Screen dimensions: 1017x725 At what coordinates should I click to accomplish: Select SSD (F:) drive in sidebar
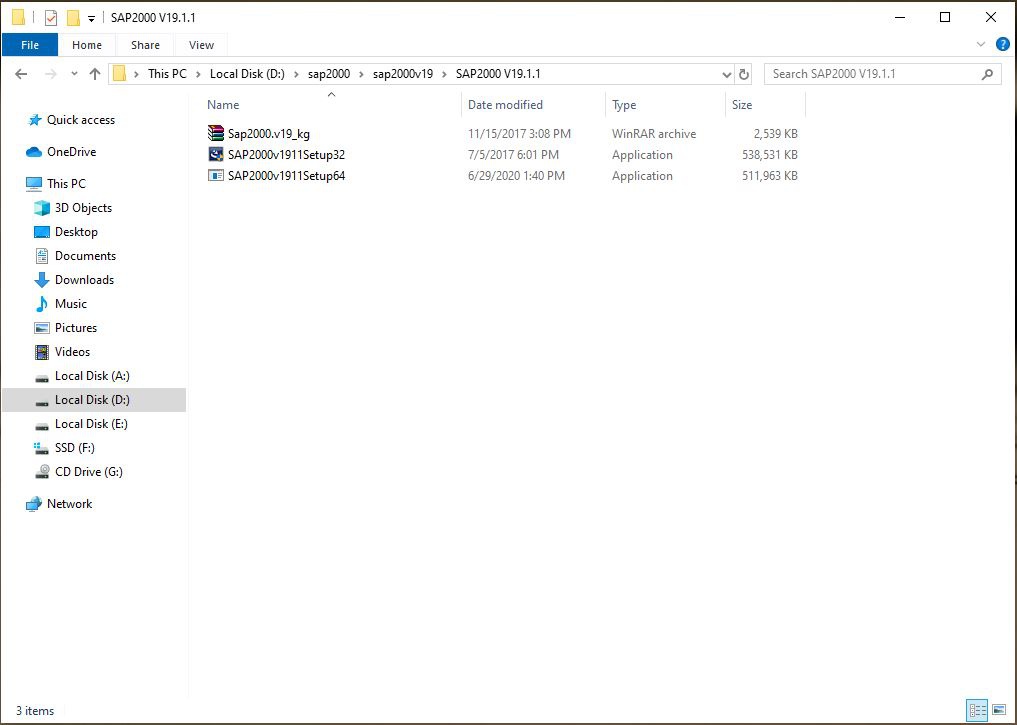(x=75, y=447)
